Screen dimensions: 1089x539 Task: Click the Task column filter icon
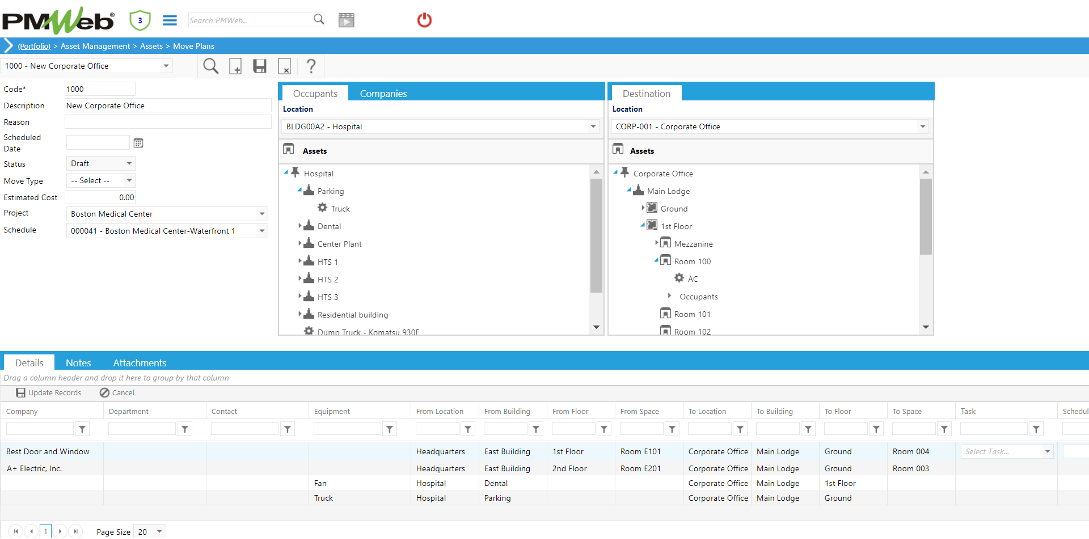(1037, 429)
